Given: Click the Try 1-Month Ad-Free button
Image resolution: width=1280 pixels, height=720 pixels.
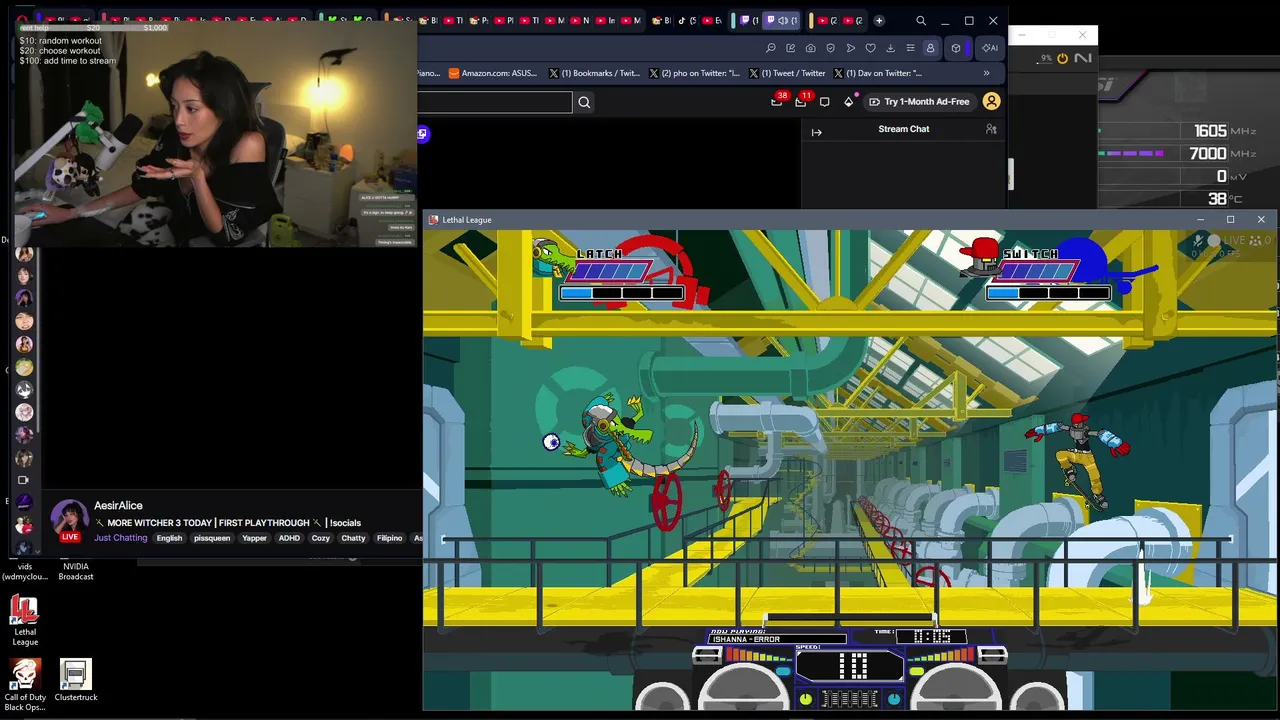Looking at the screenshot, I should pos(919,101).
